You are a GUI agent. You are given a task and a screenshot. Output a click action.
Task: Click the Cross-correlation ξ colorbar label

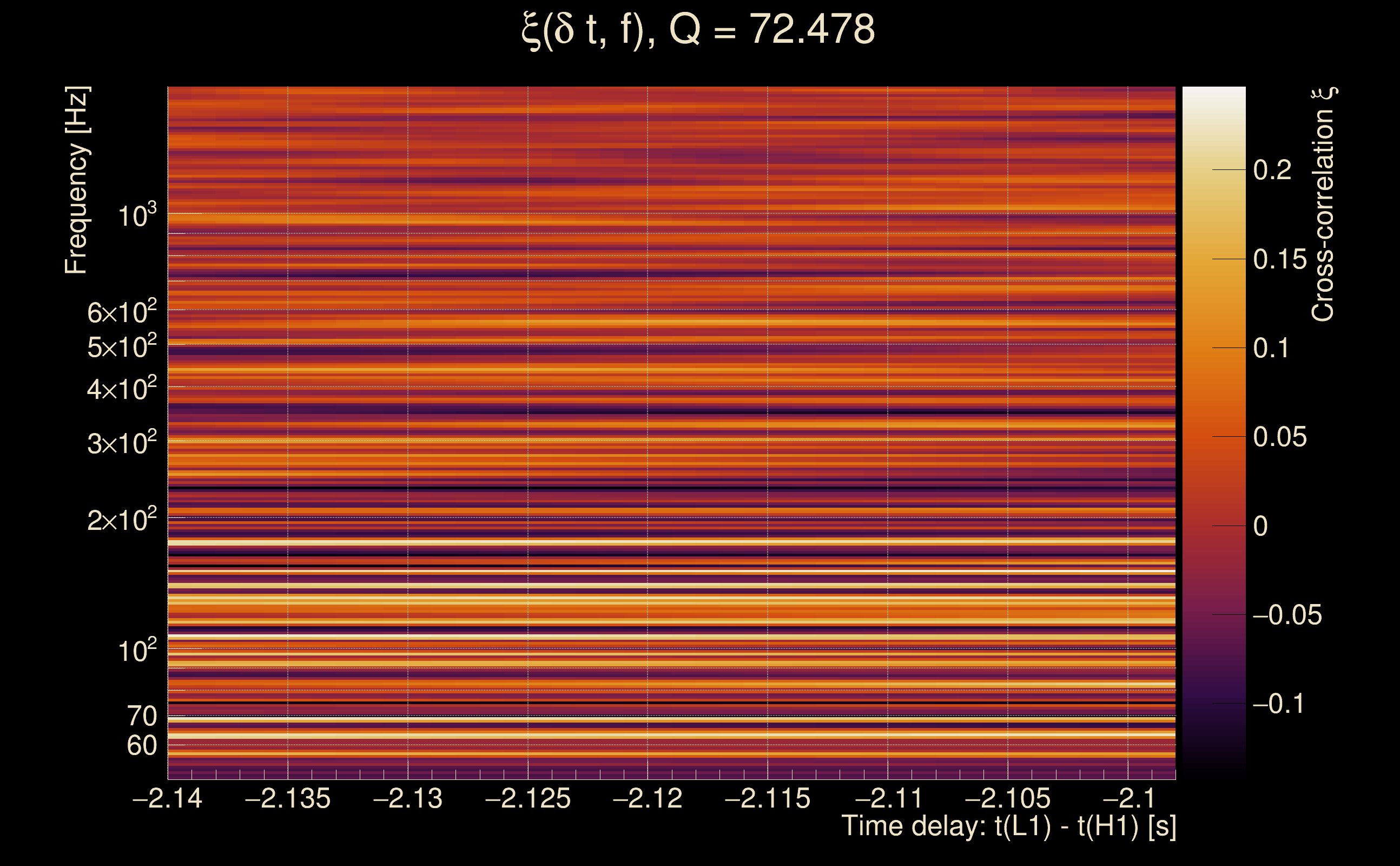pos(1323,205)
